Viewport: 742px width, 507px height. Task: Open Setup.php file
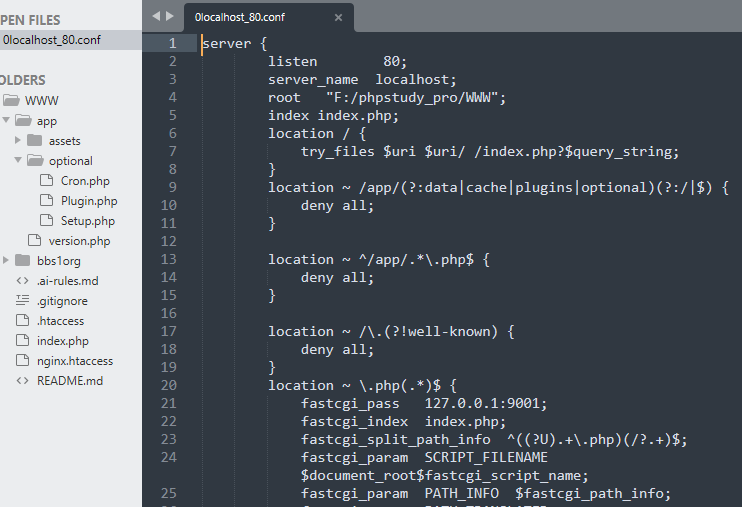(x=88, y=221)
